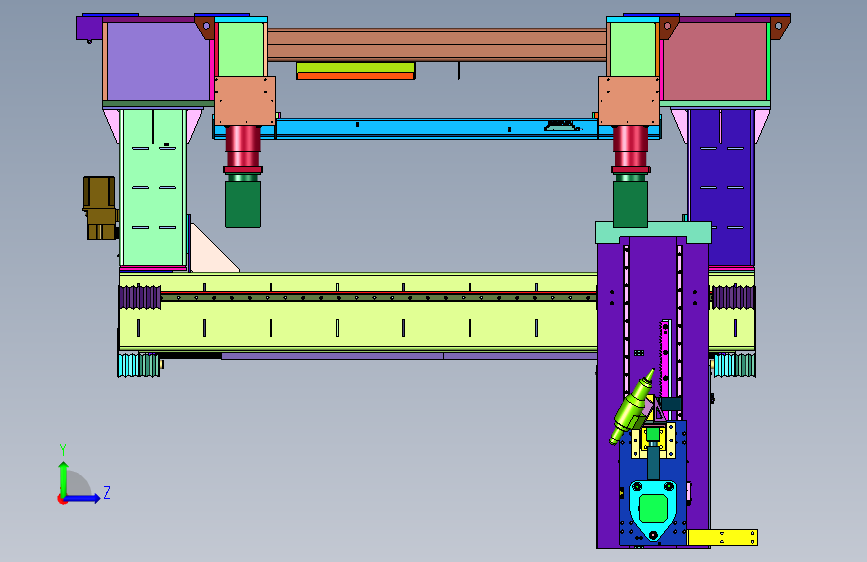Select the long sky-blue crossbeam

437,128
